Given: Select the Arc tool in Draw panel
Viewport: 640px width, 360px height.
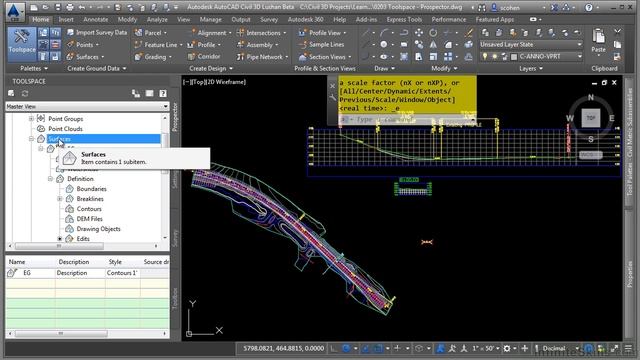Looking at the screenshot, I should tap(384, 33).
